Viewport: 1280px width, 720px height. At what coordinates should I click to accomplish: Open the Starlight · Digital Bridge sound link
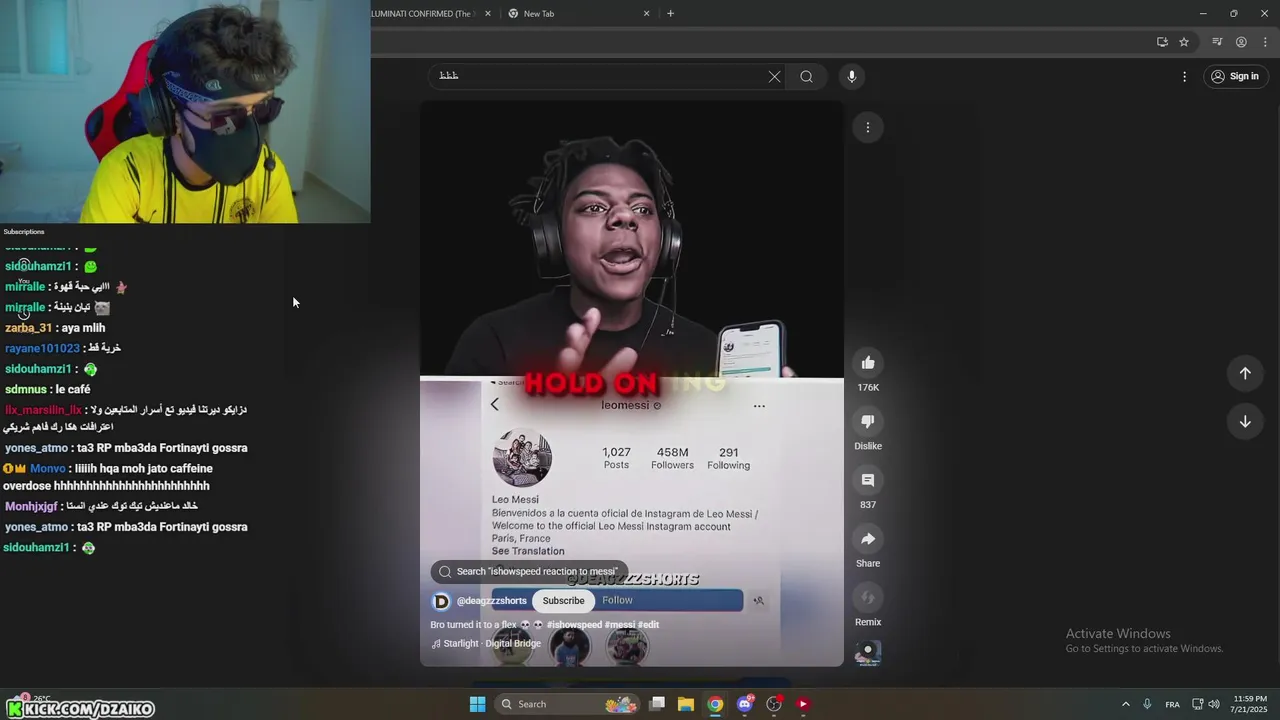pyautogui.click(x=486, y=644)
